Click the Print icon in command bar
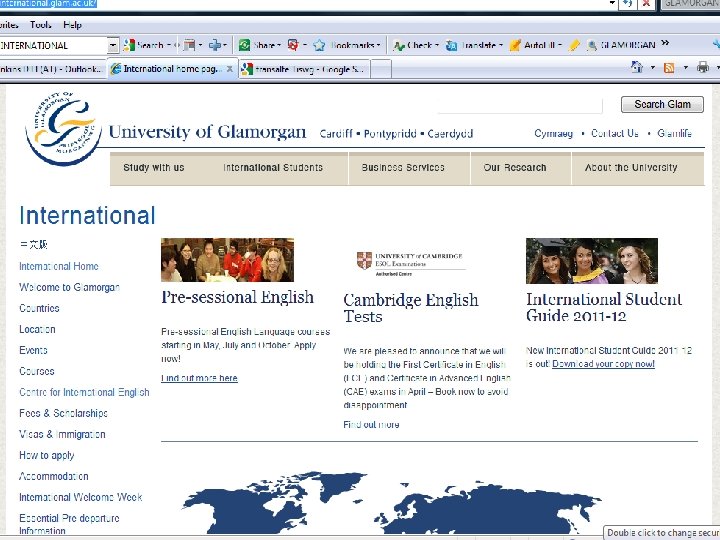 (x=703, y=68)
